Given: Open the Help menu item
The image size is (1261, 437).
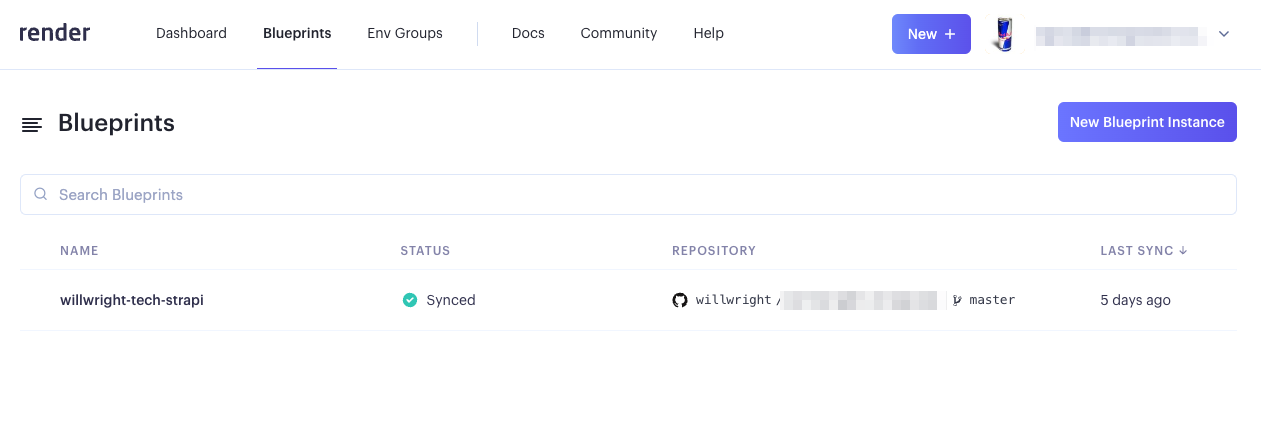Looking at the screenshot, I should 708,33.
